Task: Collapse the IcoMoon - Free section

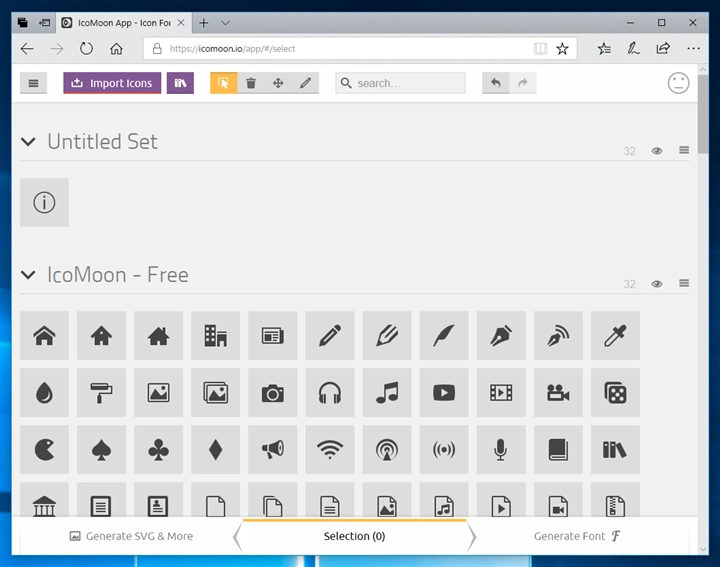Action: click(x=28, y=275)
